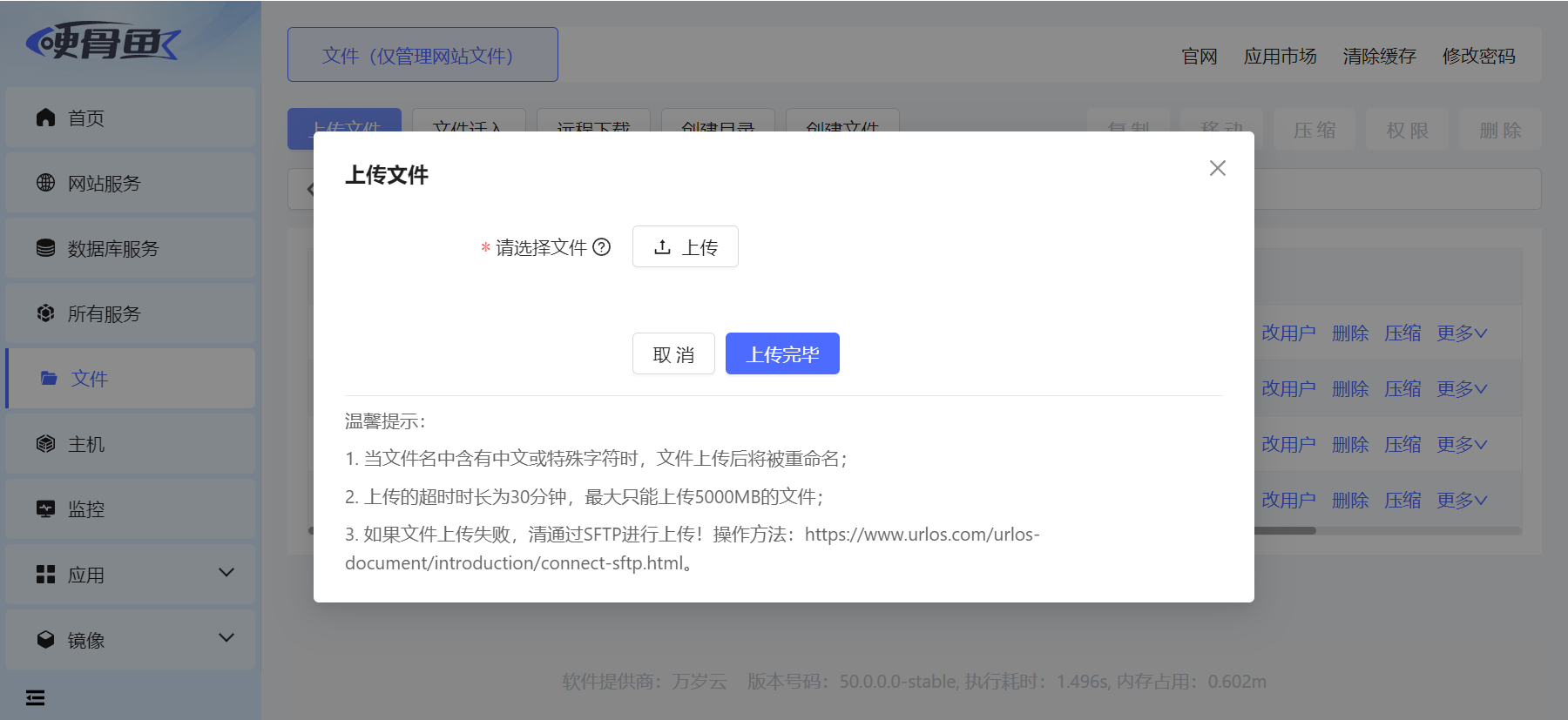
Task: Click 删除 in the first row
Action: coord(1350,333)
